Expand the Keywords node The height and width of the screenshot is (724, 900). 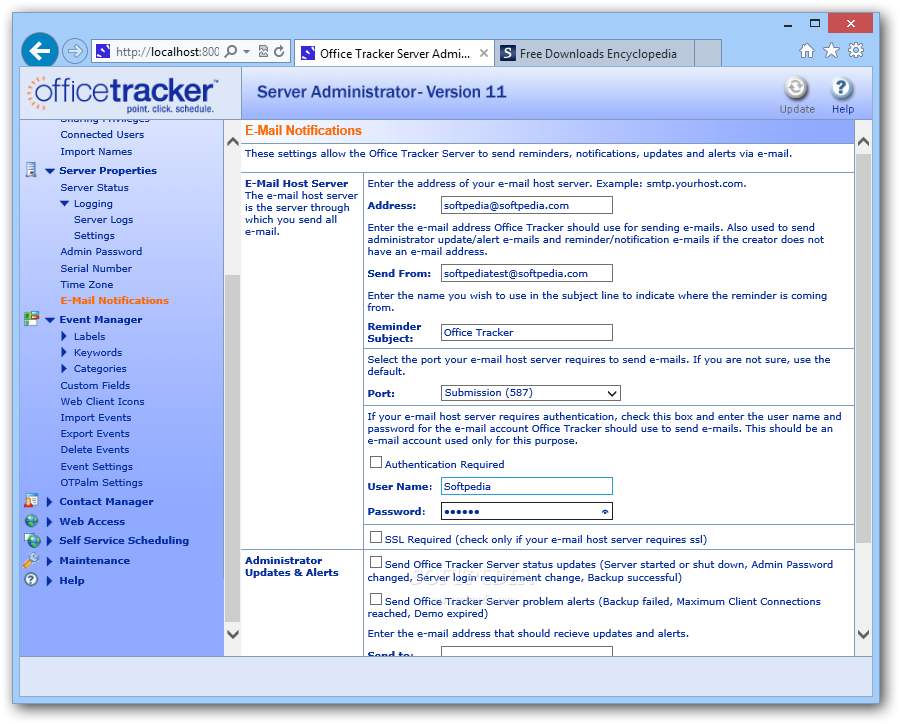64,352
